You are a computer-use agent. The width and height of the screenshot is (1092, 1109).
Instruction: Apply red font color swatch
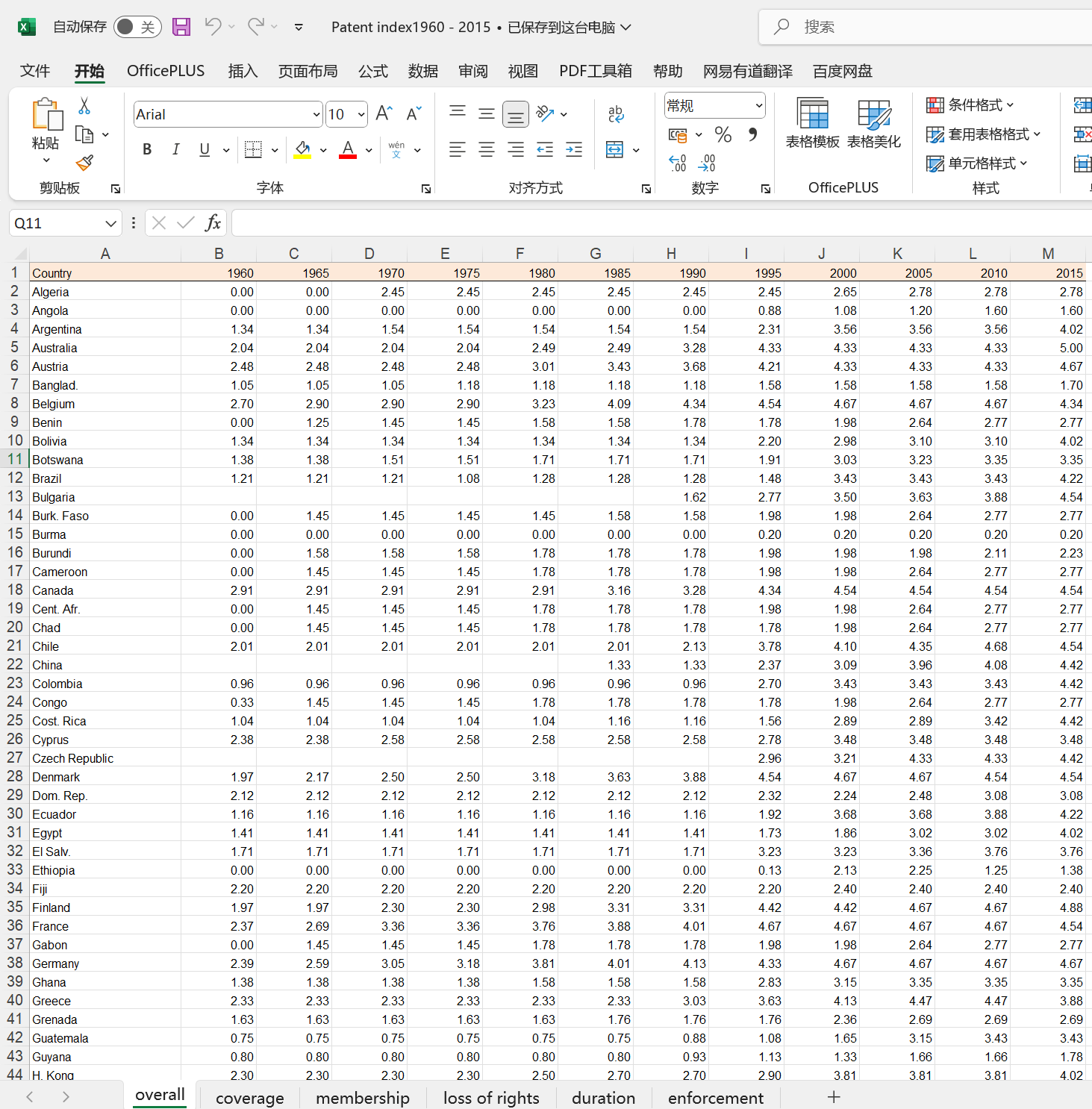(348, 149)
